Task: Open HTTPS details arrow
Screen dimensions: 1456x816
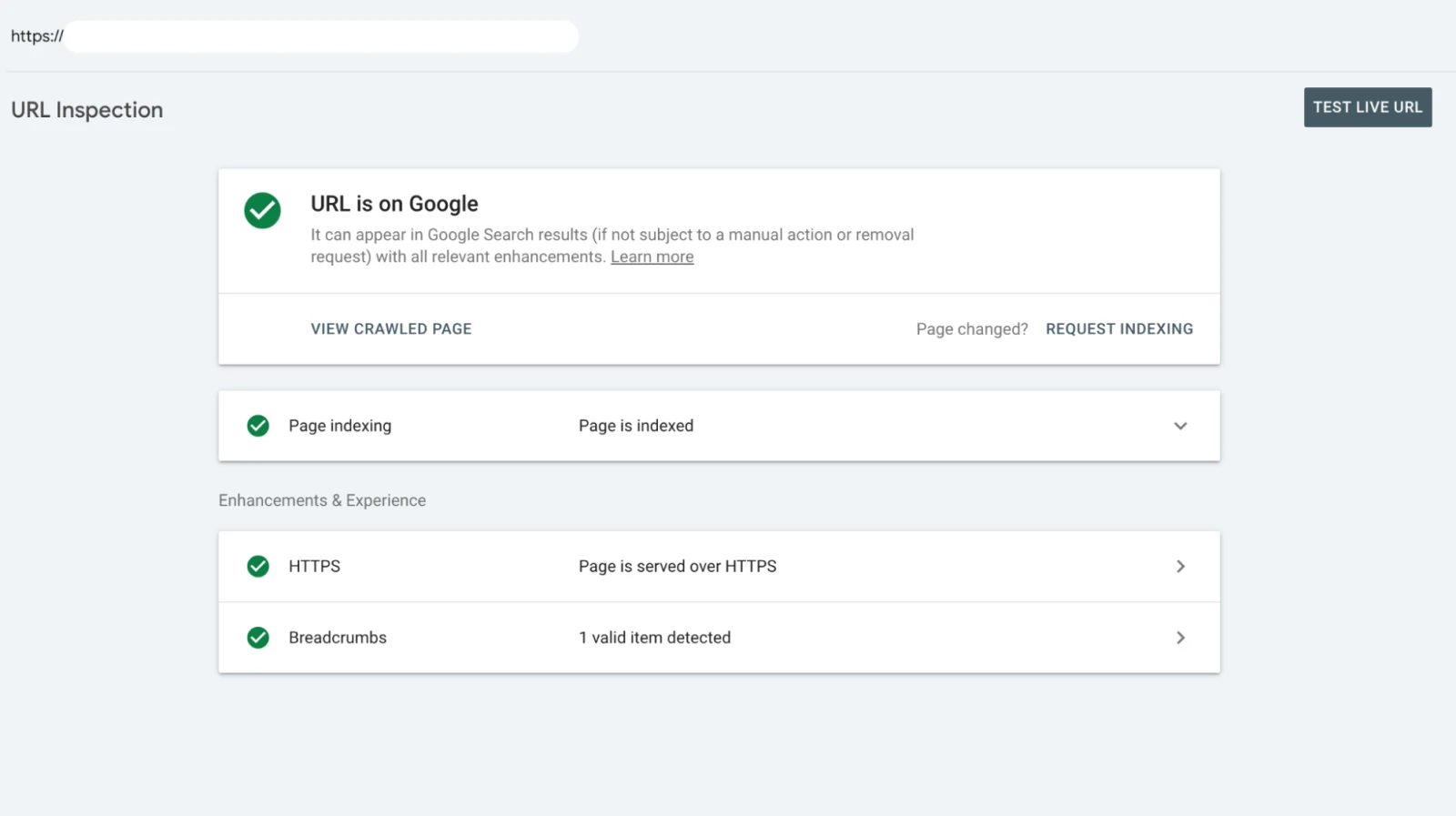Action: [1180, 567]
